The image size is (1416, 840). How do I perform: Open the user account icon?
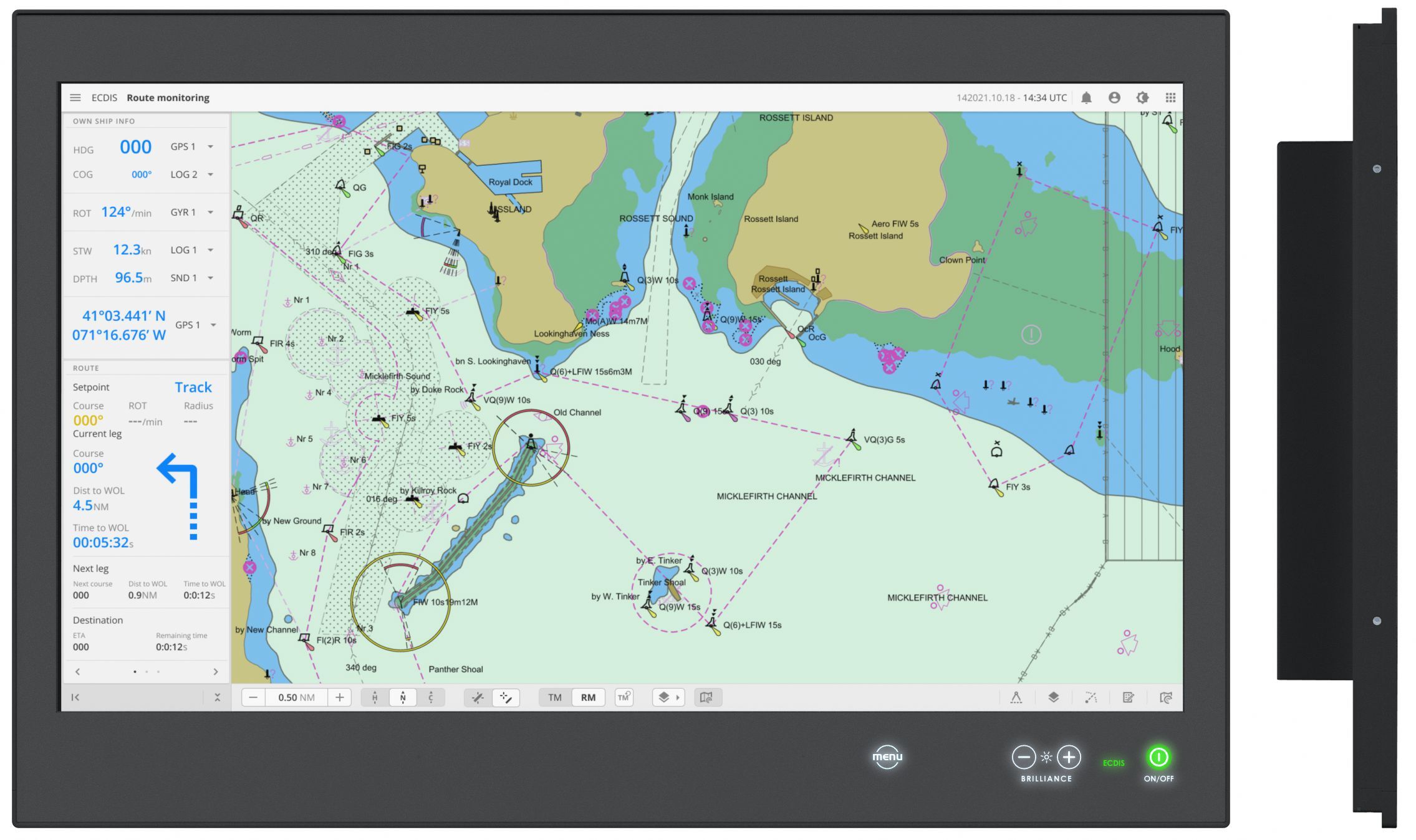coord(1114,98)
